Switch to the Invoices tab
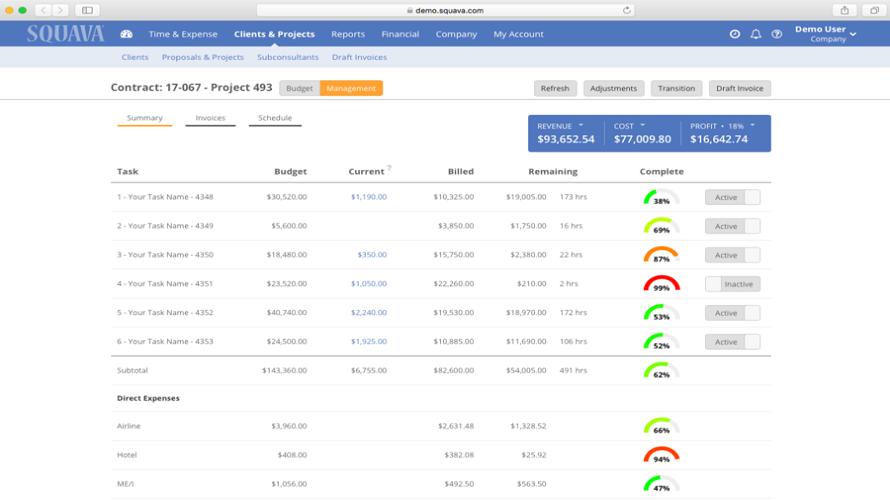The width and height of the screenshot is (890, 500). (210, 118)
